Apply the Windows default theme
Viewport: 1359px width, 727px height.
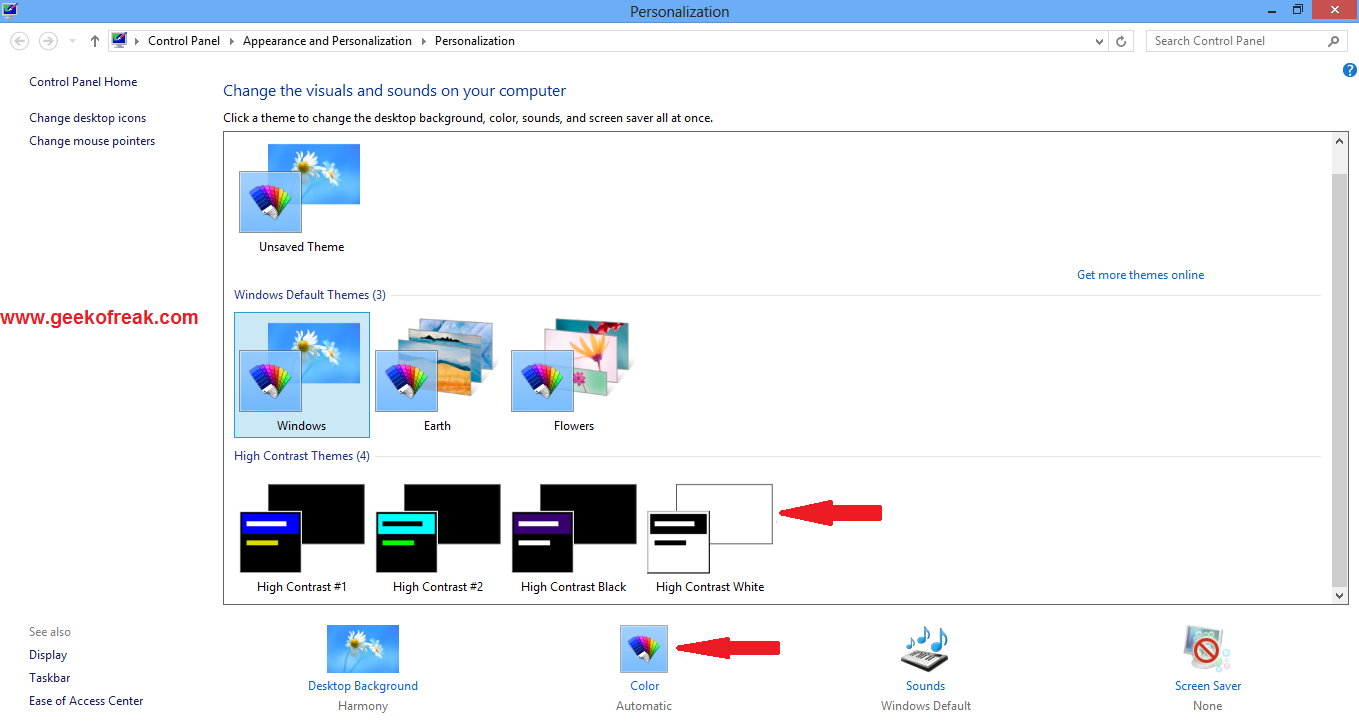pyautogui.click(x=301, y=374)
